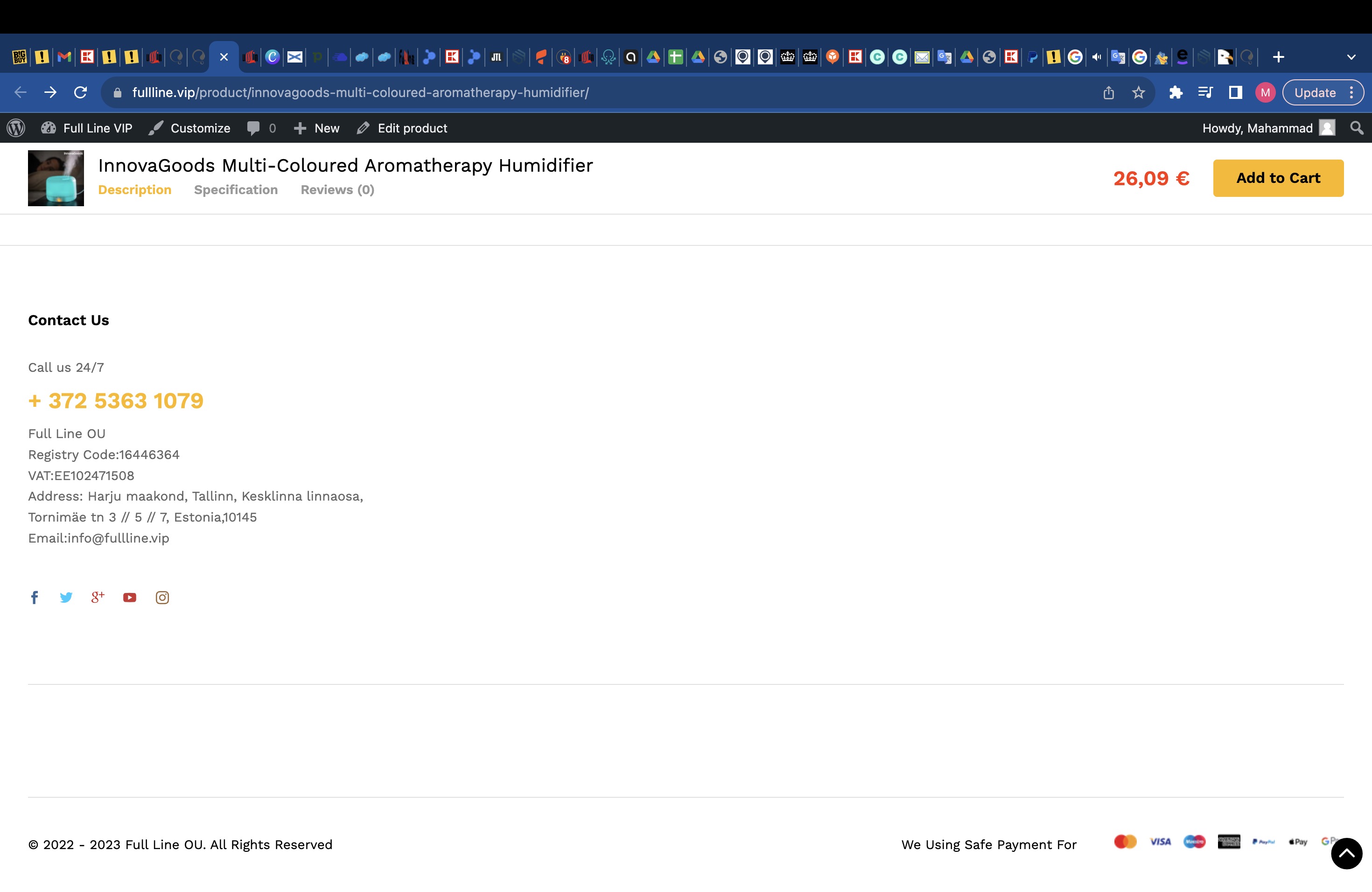The image size is (1372, 892).
Task: Click the Contact Us heading
Action: [69, 321]
